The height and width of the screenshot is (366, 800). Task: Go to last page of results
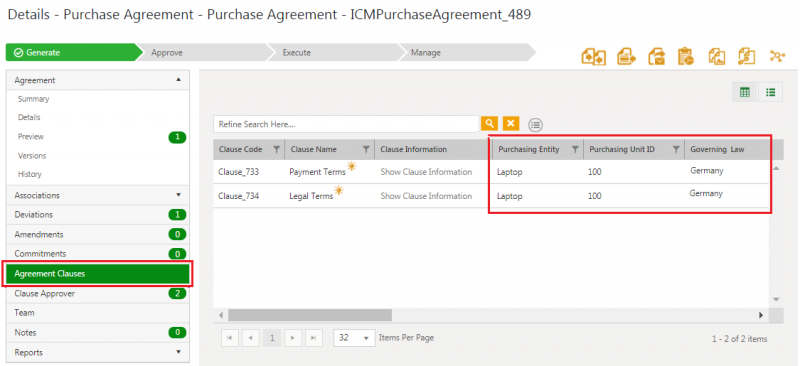tap(314, 338)
